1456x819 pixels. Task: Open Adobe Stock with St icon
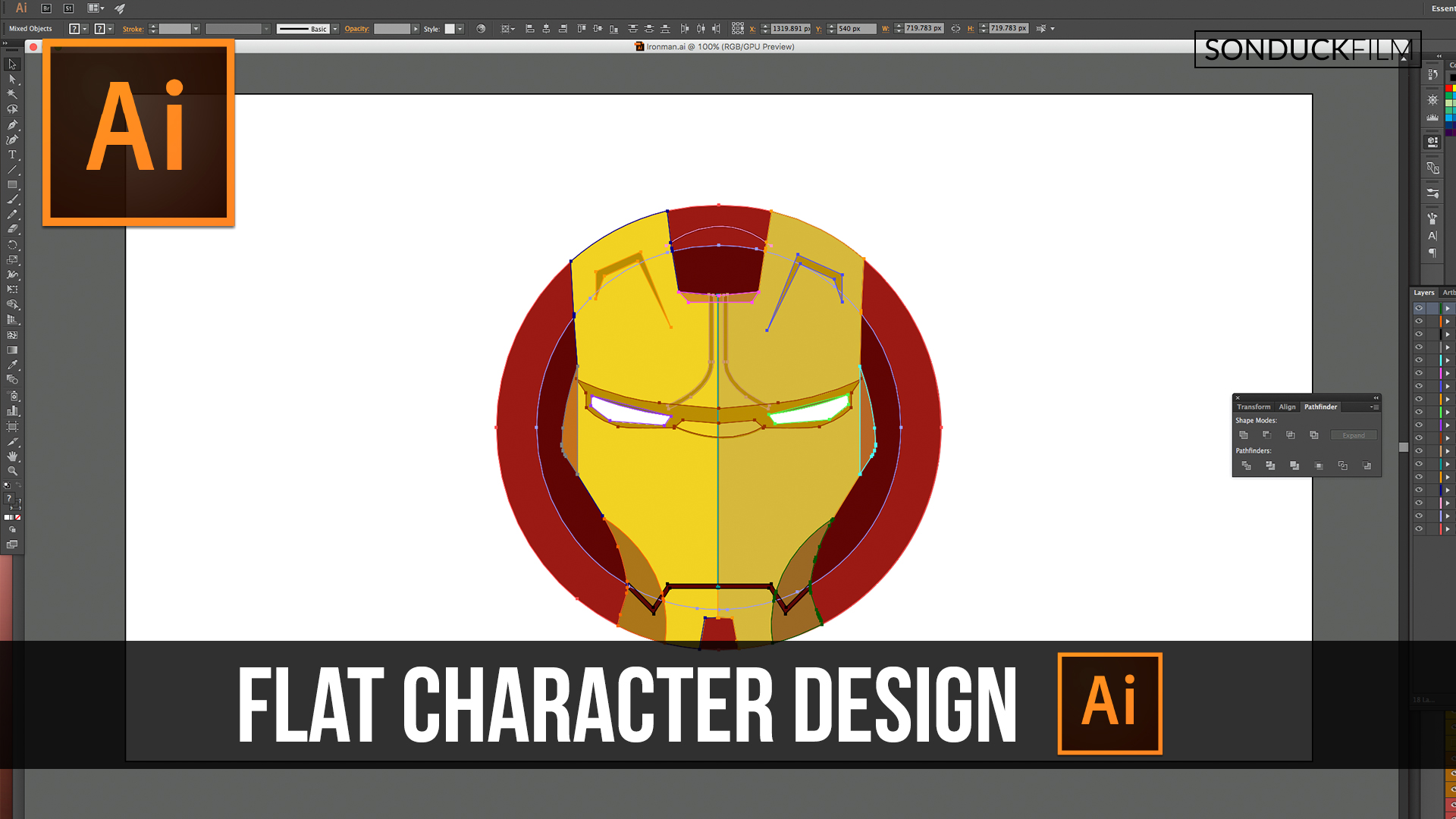click(68, 8)
